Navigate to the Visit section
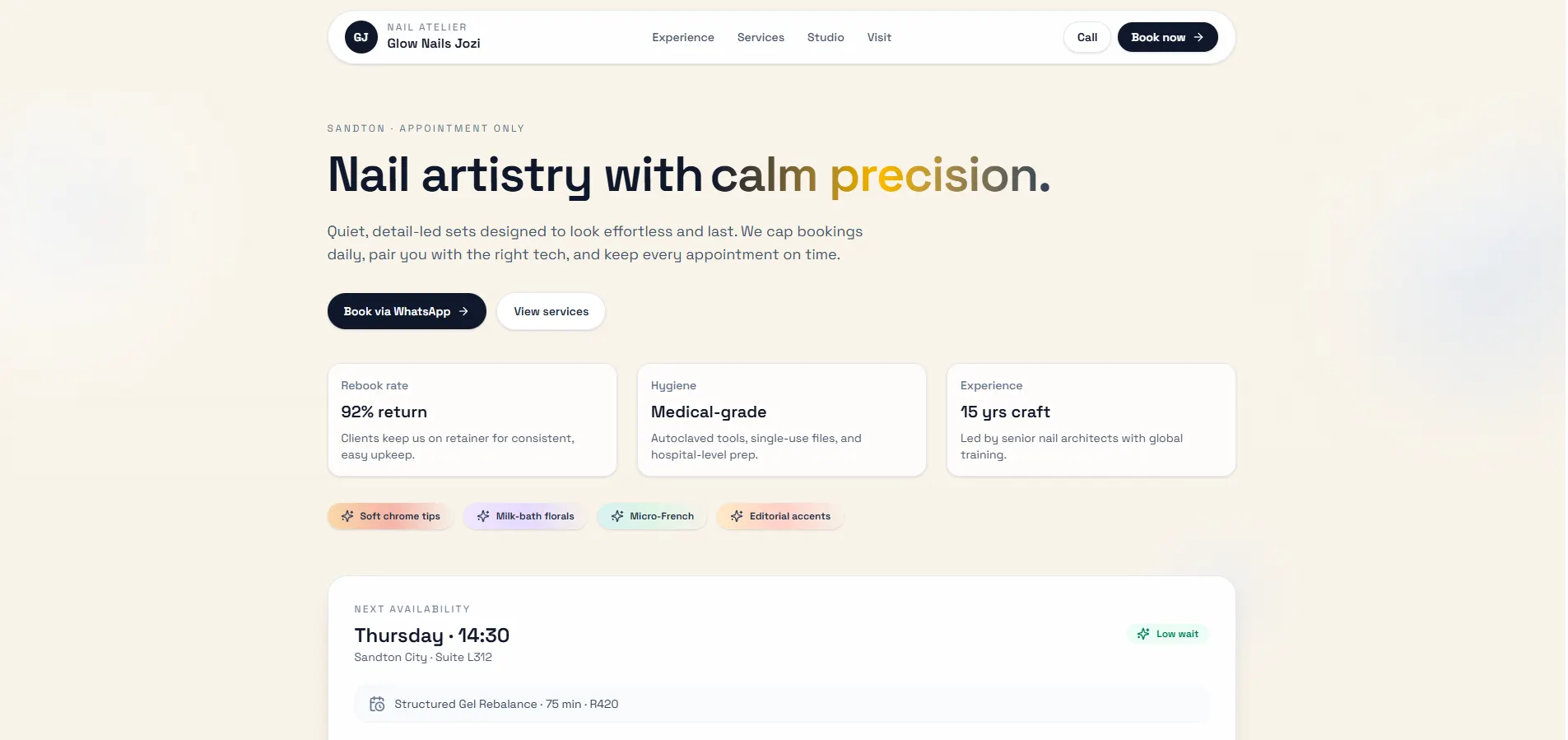 pyautogui.click(x=878, y=37)
